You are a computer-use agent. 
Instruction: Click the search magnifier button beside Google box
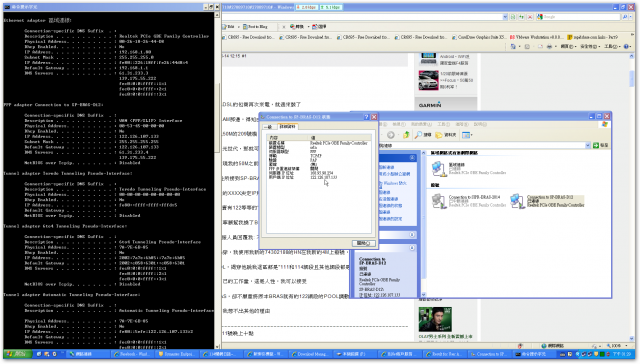pos(624,17)
